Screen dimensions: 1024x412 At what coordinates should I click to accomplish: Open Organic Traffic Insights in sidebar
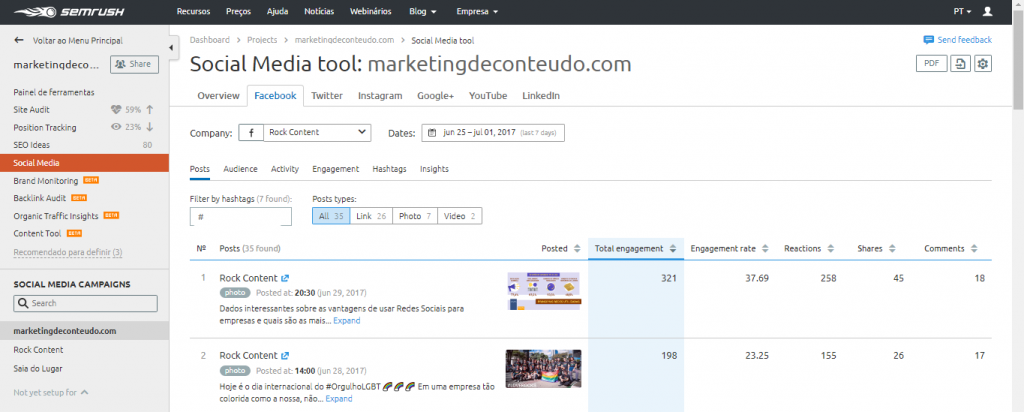tap(56, 216)
